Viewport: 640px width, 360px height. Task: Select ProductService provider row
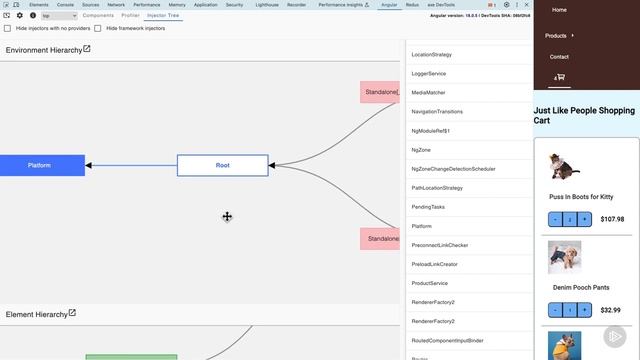point(469,283)
